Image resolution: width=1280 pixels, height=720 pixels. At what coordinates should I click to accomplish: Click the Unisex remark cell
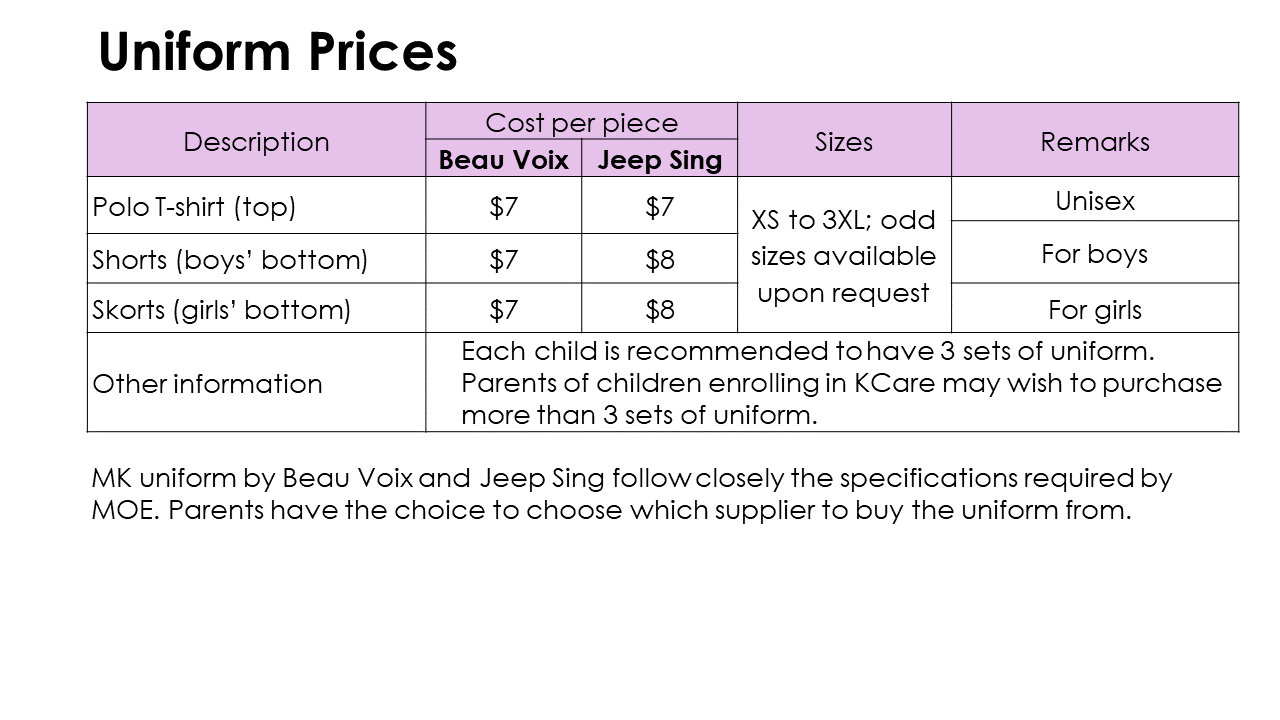click(x=1095, y=200)
